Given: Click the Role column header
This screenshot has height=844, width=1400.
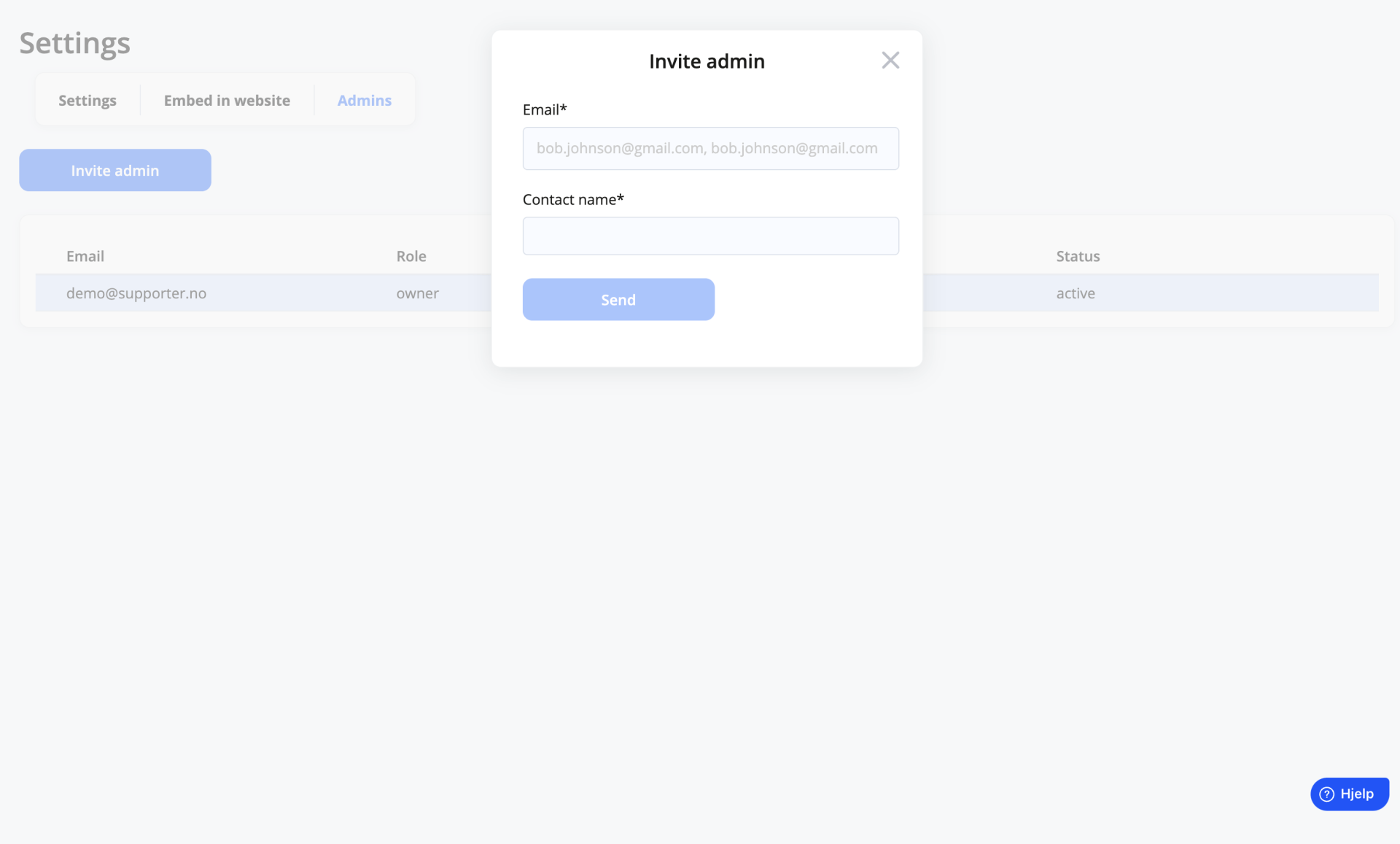Looking at the screenshot, I should coord(411,256).
